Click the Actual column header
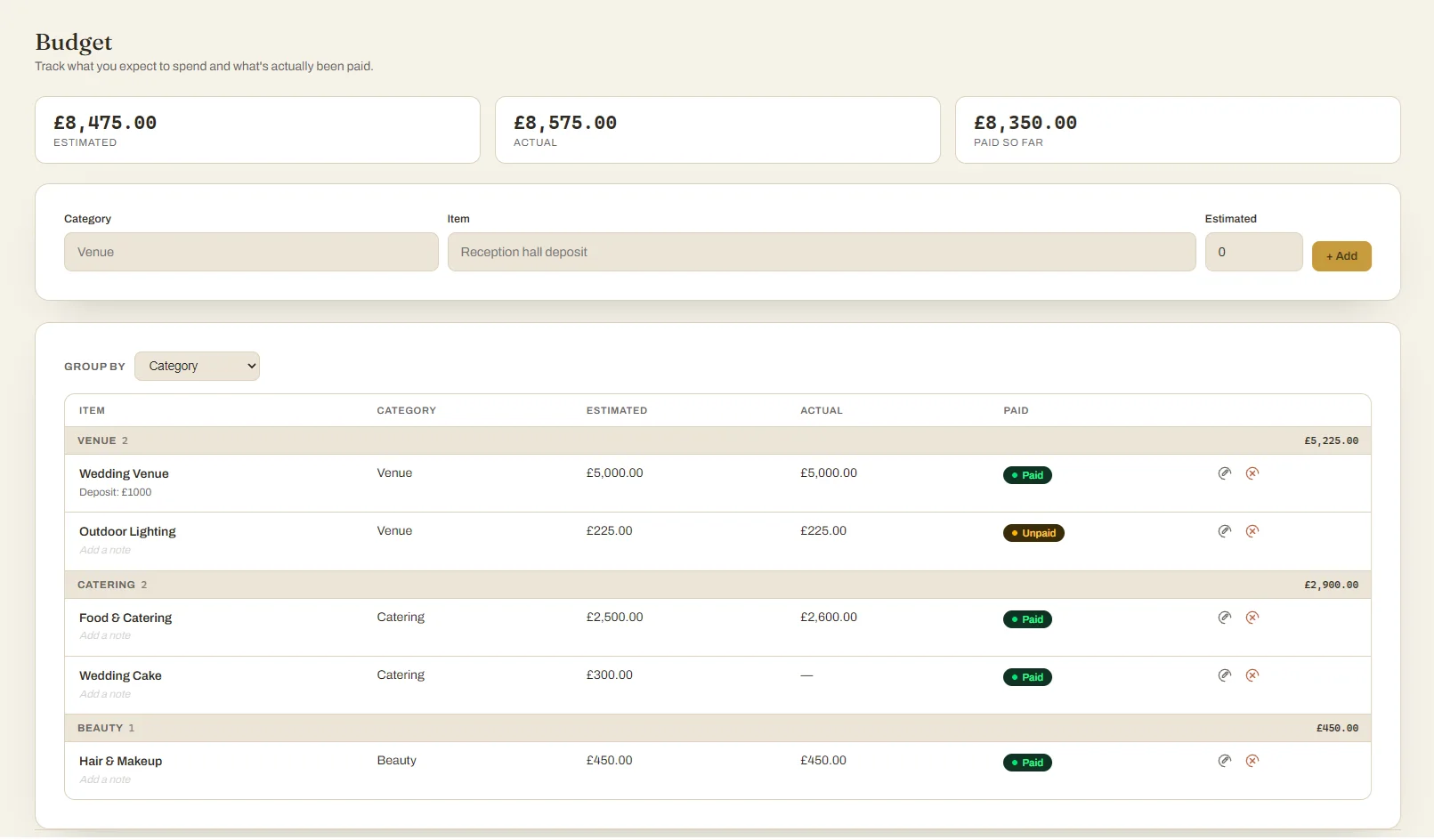1434x840 pixels. pyautogui.click(x=822, y=410)
